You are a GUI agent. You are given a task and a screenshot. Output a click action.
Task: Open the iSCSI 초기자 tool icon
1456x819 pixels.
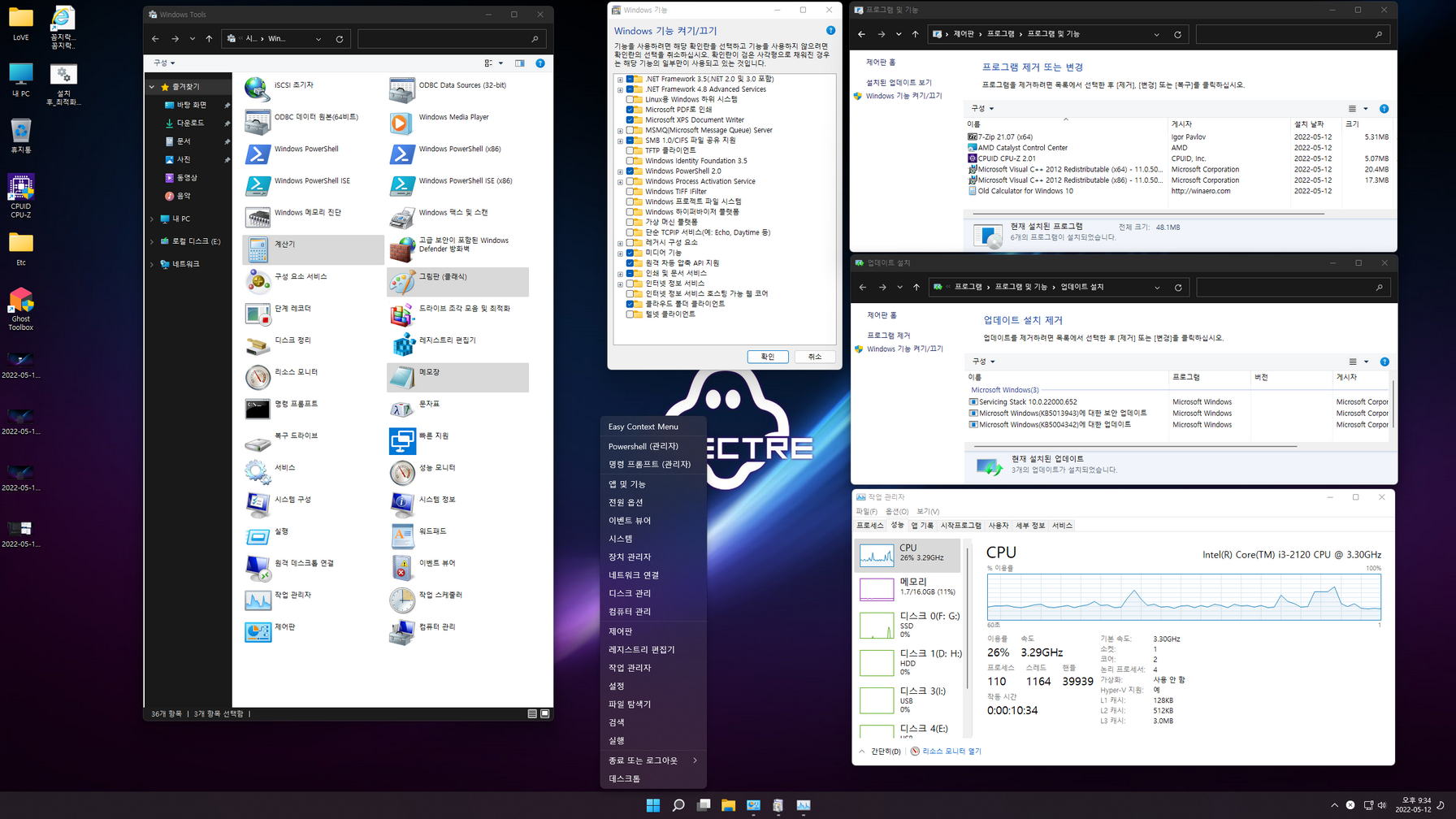[x=258, y=89]
